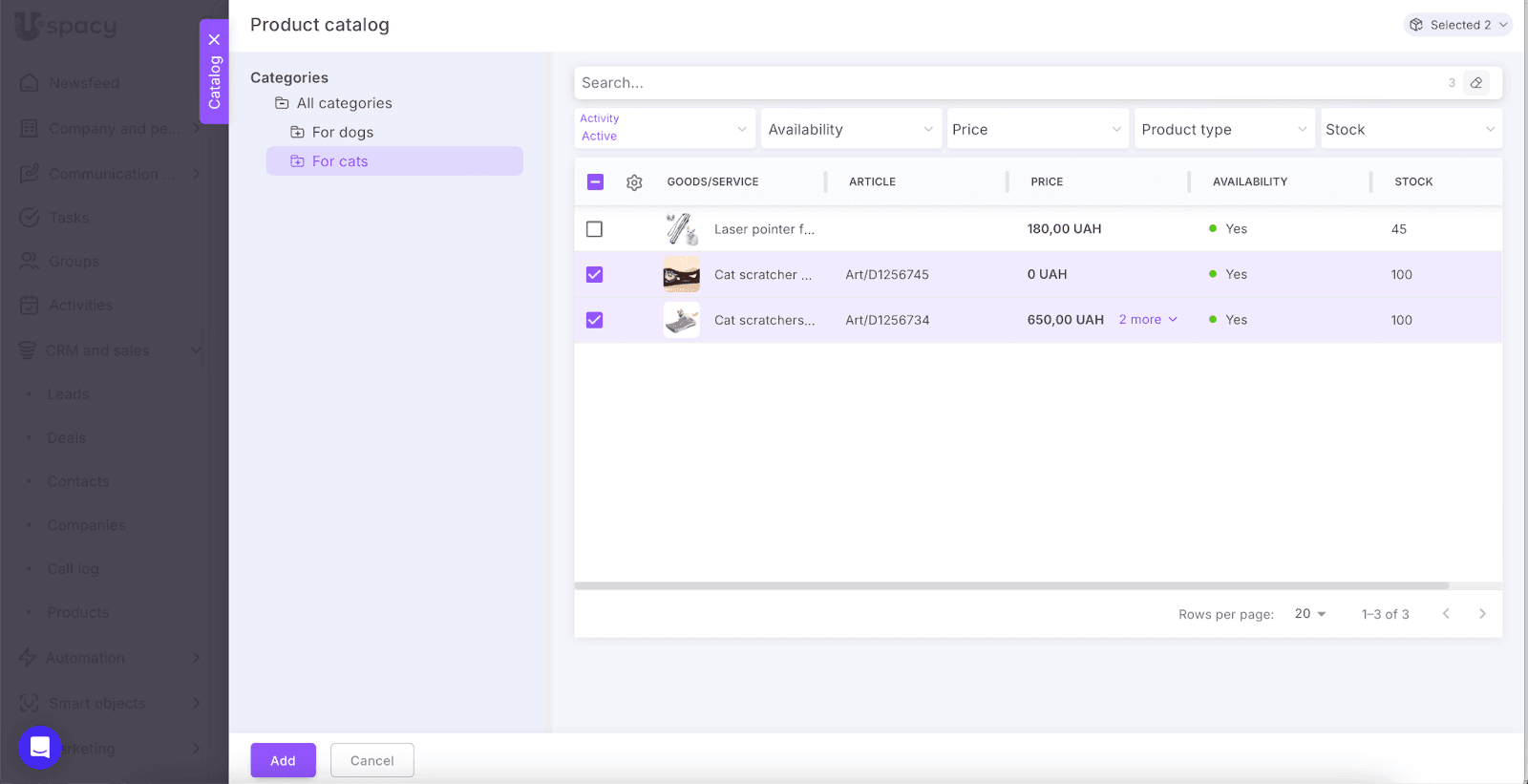
Task: Open the chat support bubble icon
Action: point(40,747)
